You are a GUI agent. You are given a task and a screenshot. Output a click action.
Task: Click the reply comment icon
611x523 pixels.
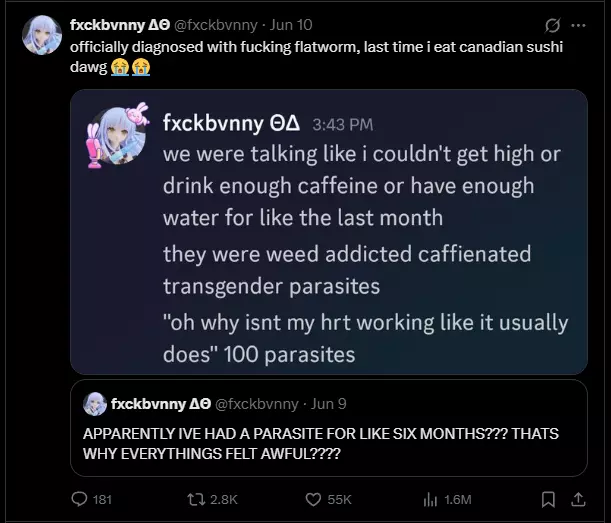click(80, 498)
